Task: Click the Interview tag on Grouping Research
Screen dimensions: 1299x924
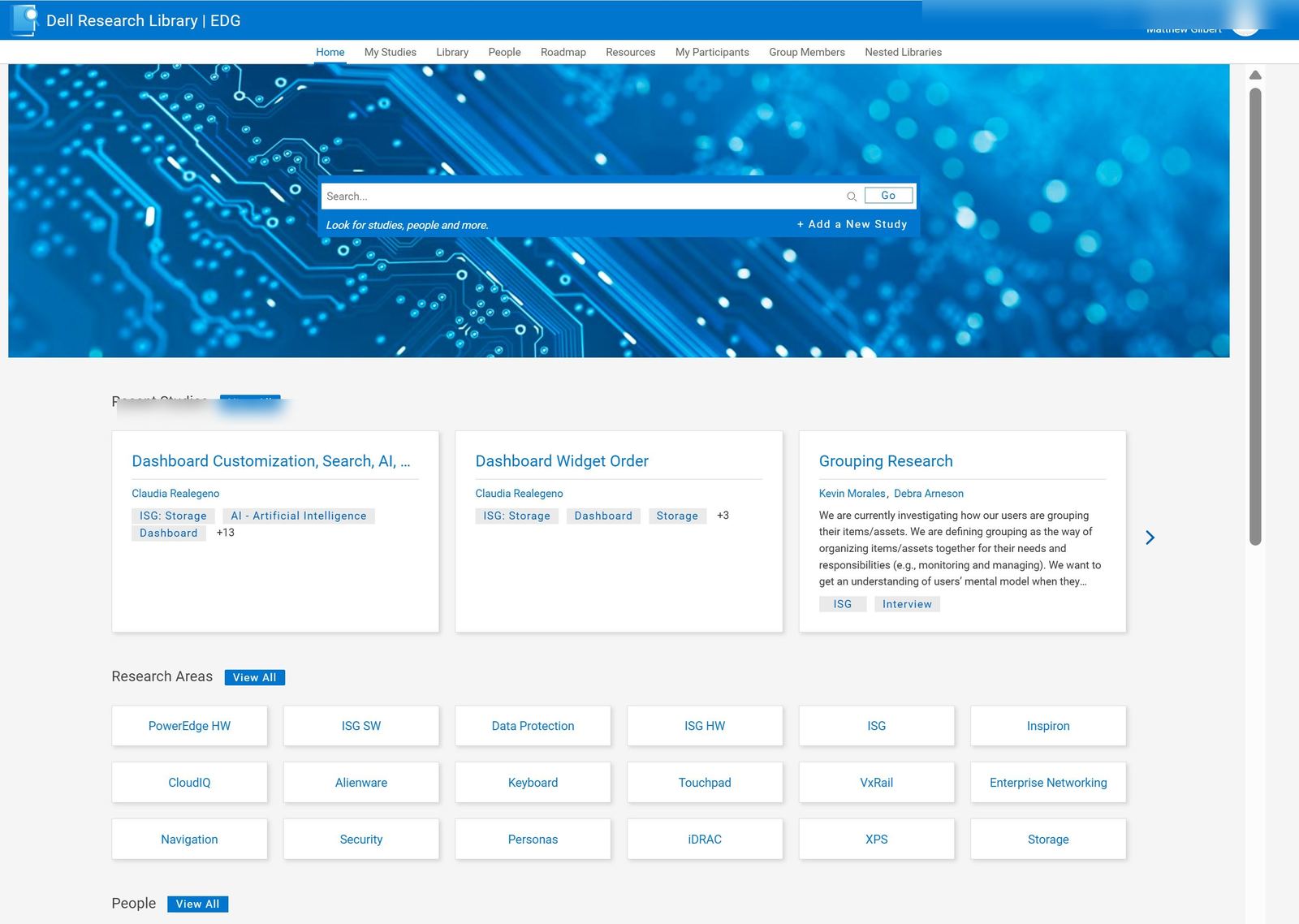Action: 907,603
